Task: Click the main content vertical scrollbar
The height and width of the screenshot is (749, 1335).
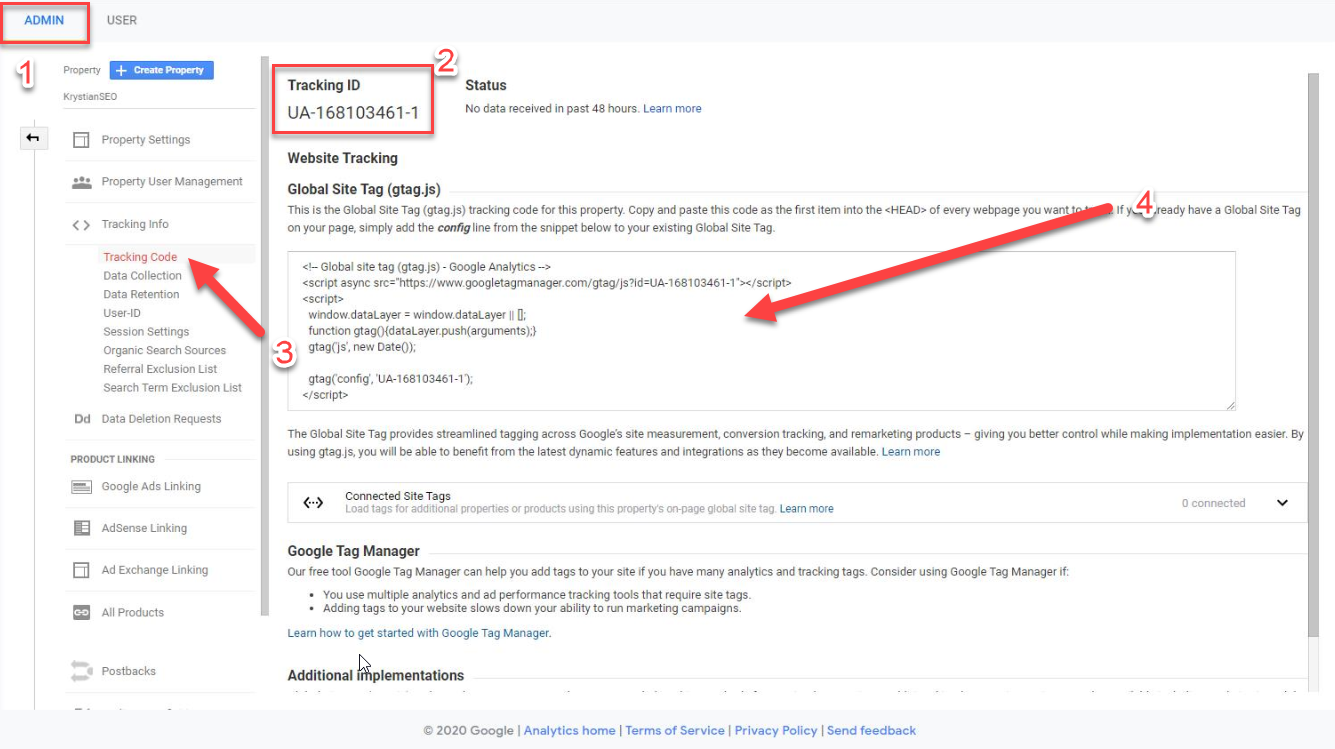Action: (1313, 355)
